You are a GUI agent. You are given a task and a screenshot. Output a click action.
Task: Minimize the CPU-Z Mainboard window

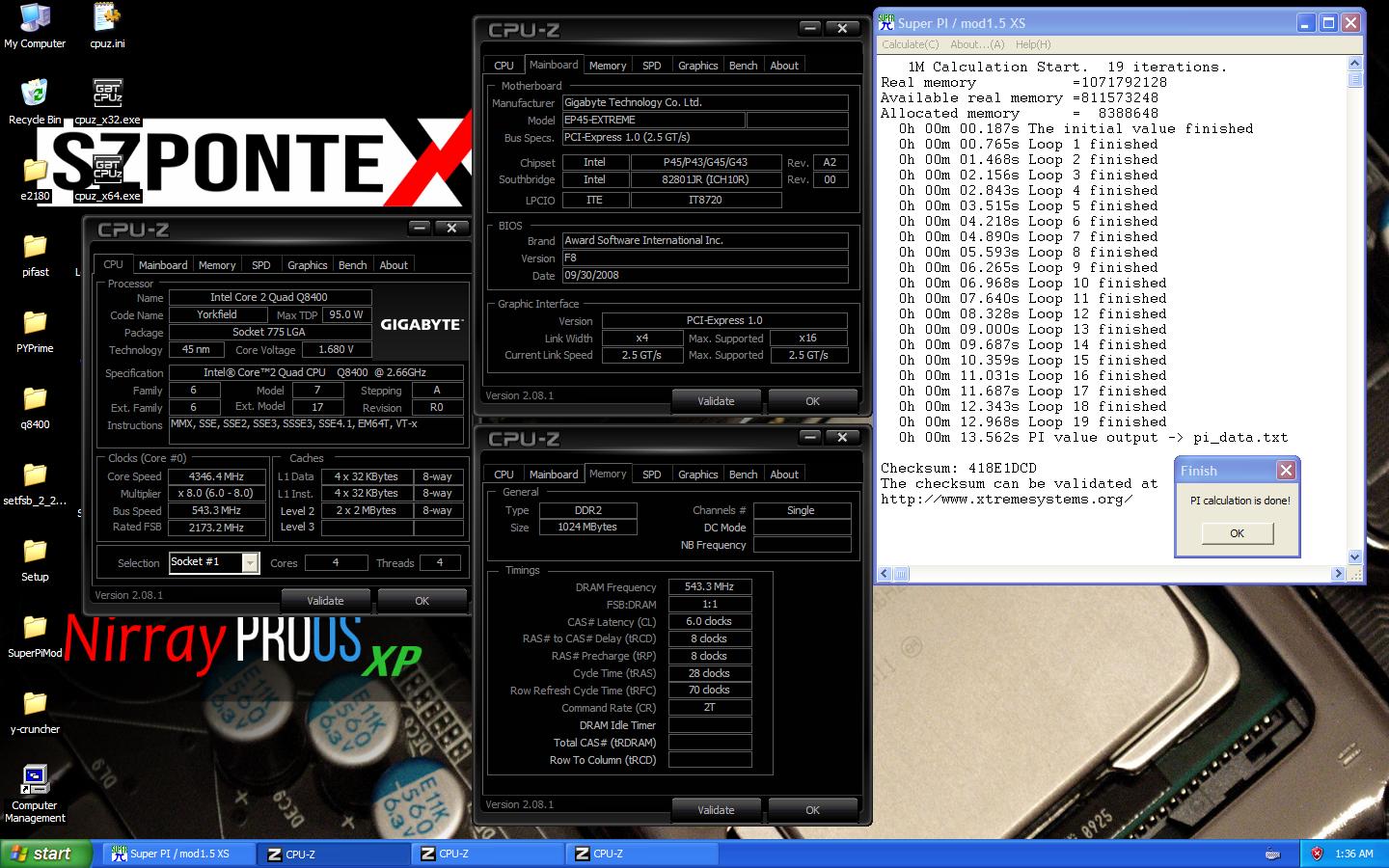click(x=811, y=29)
